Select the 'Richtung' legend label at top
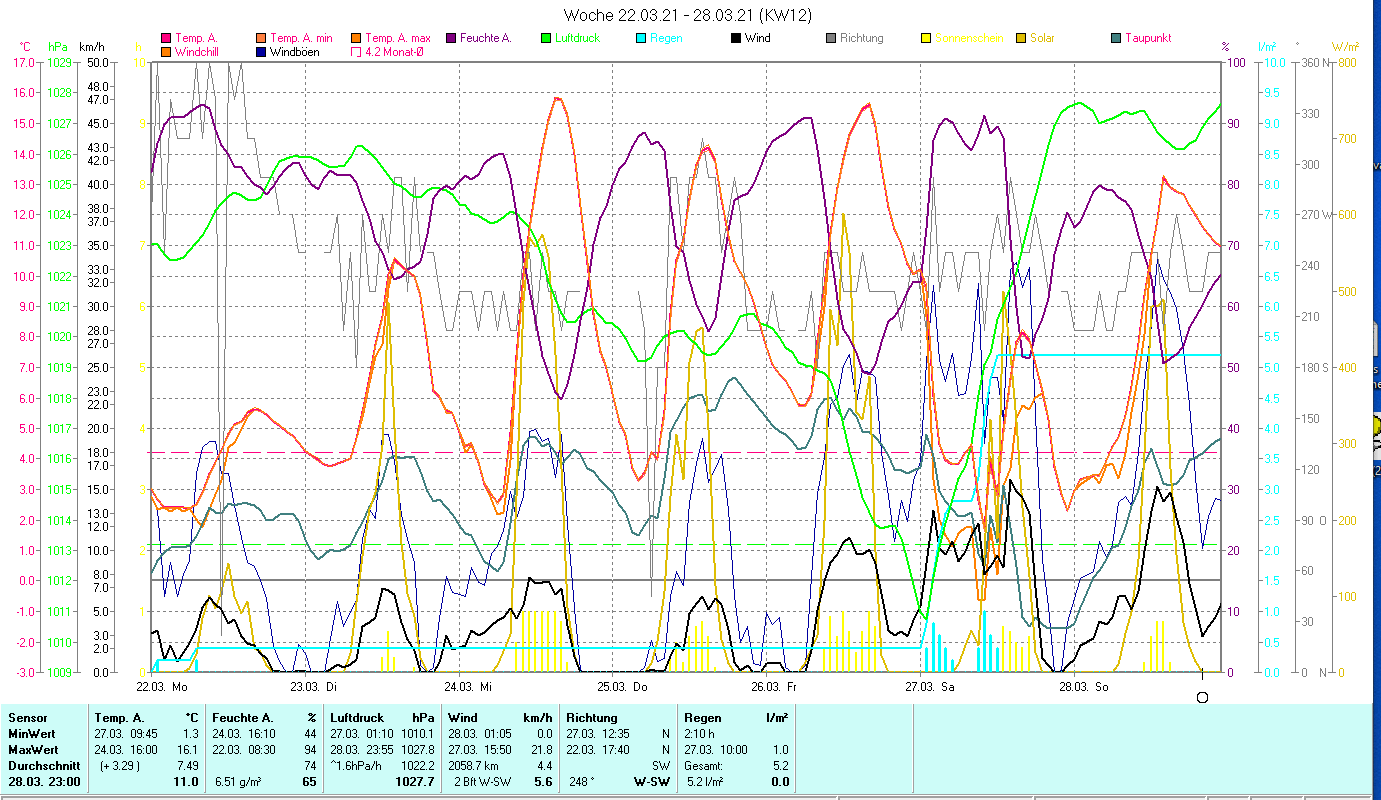Viewport: 1381px width, 800px height. coord(862,38)
